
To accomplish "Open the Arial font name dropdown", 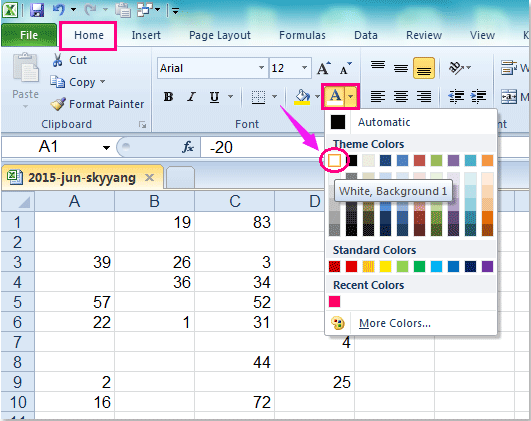I will [261, 68].
